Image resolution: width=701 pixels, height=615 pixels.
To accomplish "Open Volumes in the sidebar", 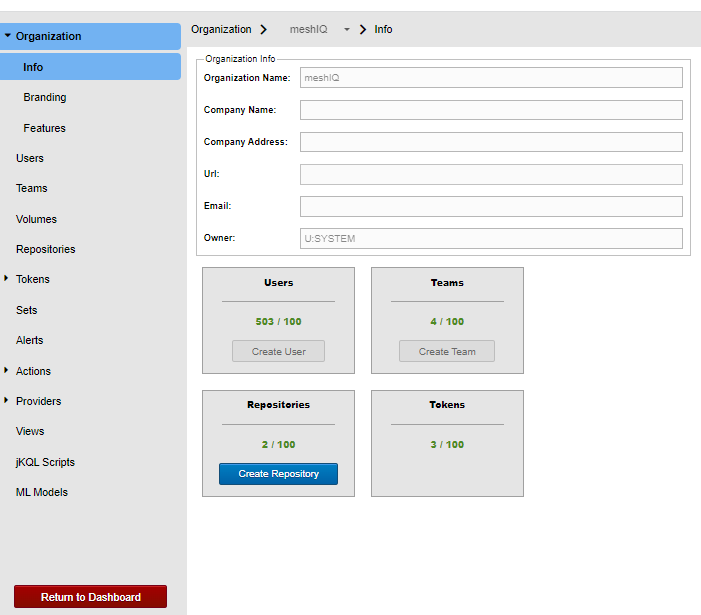I will pyautogui.click(x=36, y=219).
